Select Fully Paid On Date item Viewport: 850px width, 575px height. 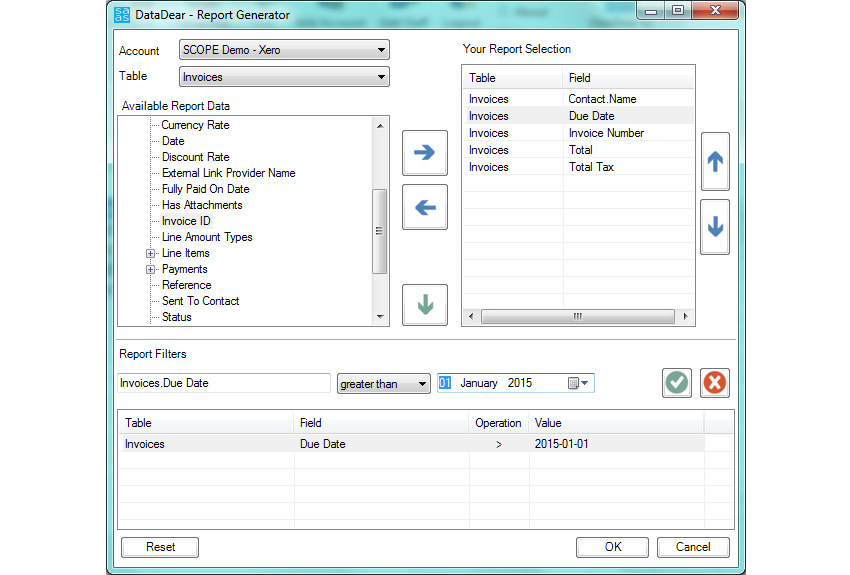click(205, 189)
